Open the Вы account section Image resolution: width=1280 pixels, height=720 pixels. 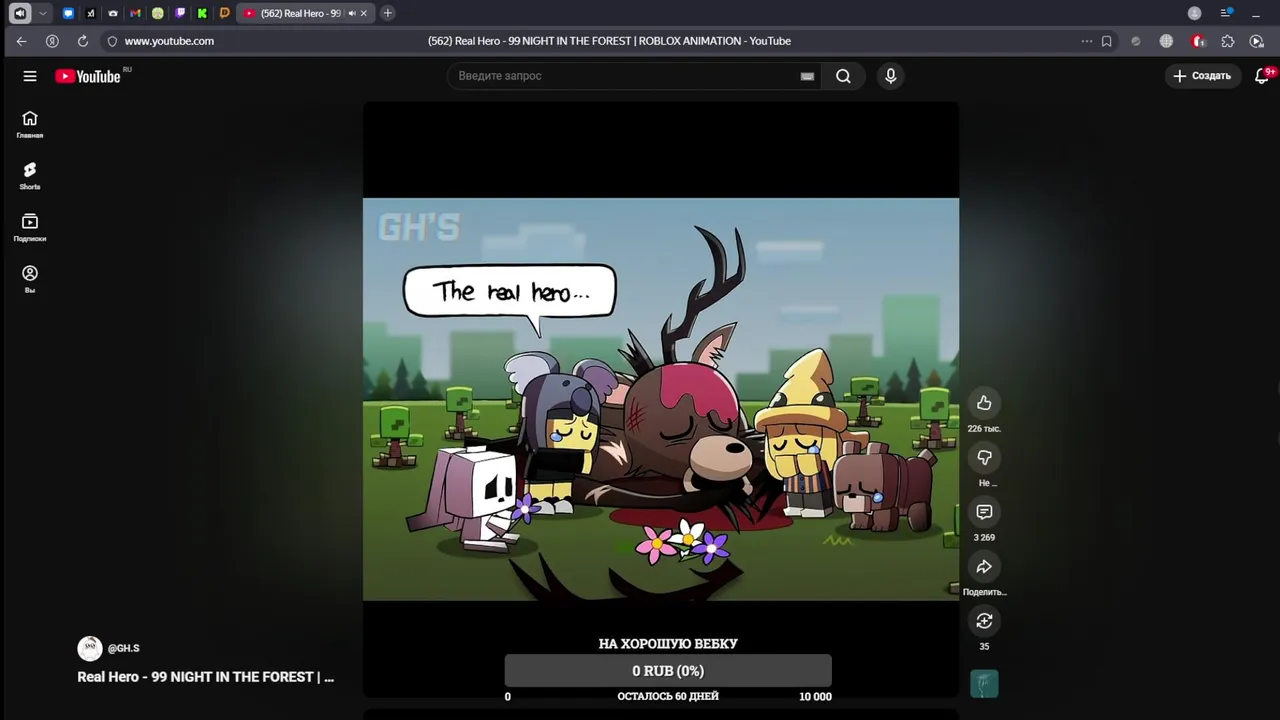pyautogui.click(x=30, y=280)
